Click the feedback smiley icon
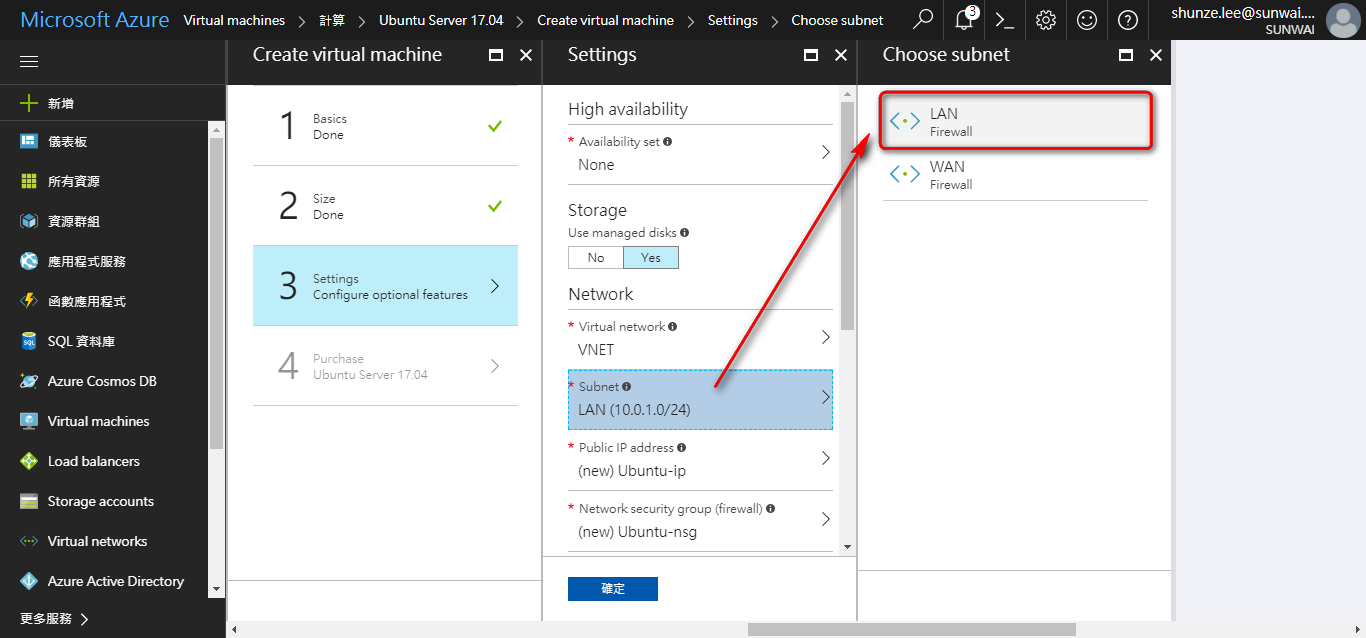1366x638 pixels. 1086,20
